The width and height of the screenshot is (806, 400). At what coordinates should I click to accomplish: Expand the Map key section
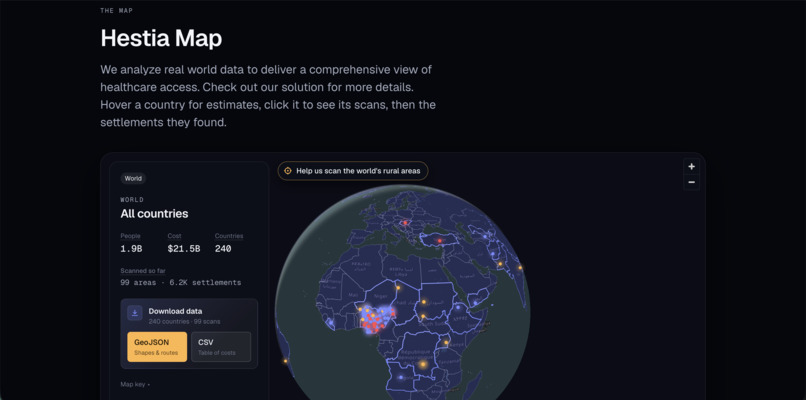[135, 384]
